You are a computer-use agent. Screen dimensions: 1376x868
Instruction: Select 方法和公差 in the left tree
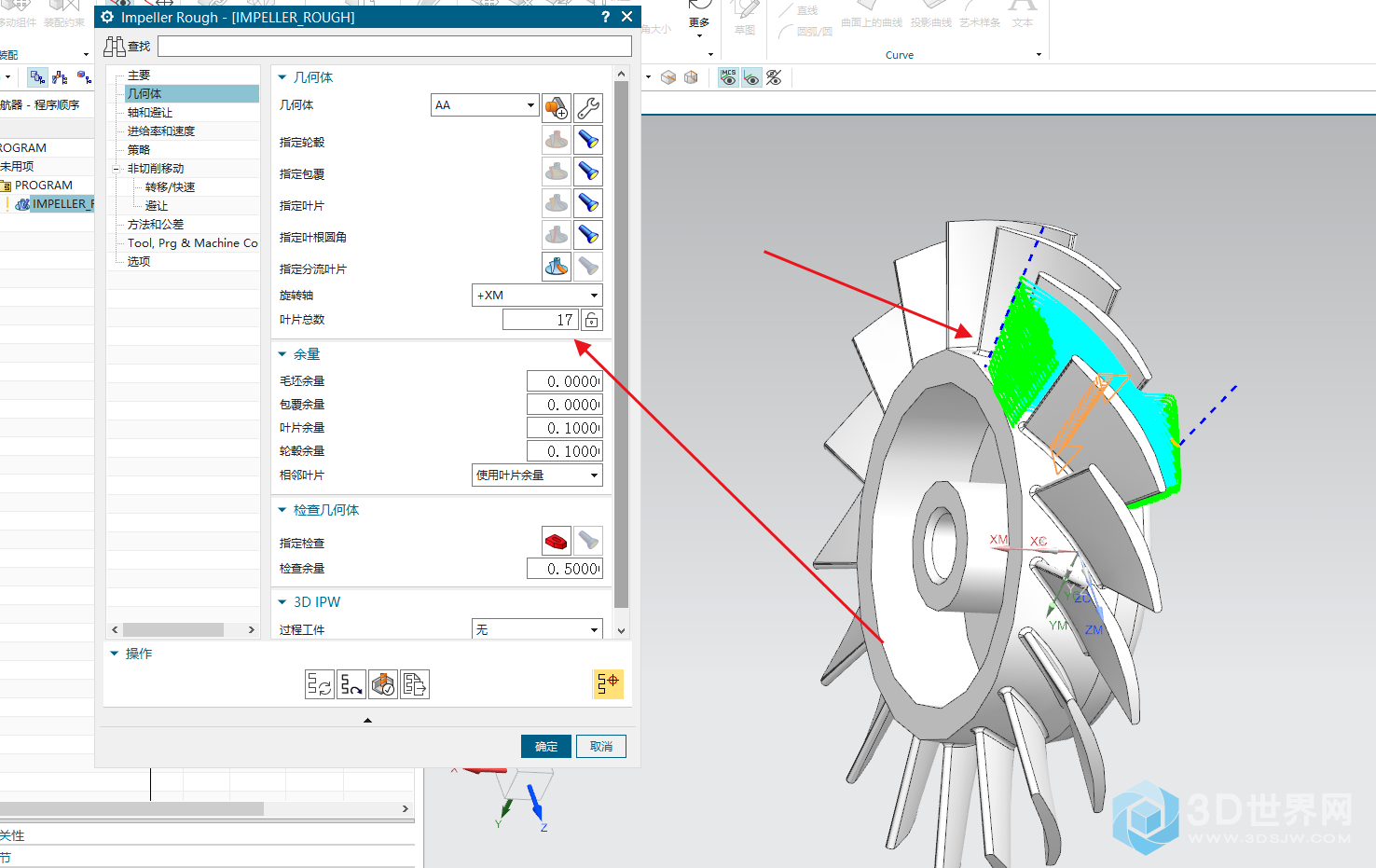tap(156, 225)
